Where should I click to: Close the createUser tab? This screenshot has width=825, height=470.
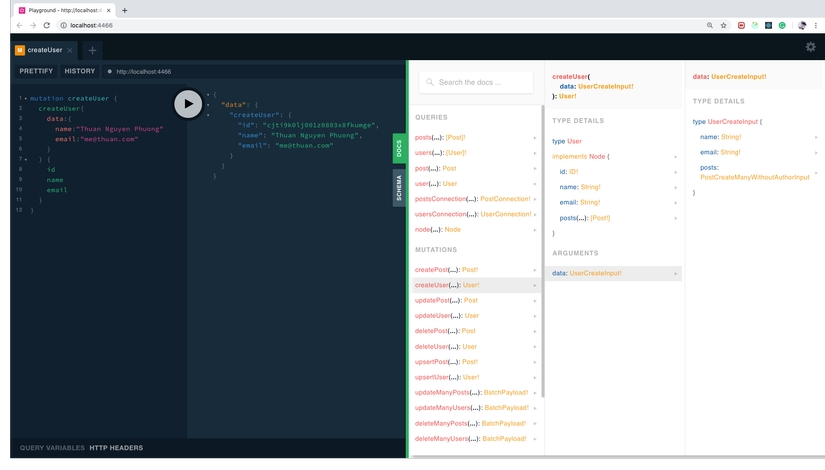point(70,50)
